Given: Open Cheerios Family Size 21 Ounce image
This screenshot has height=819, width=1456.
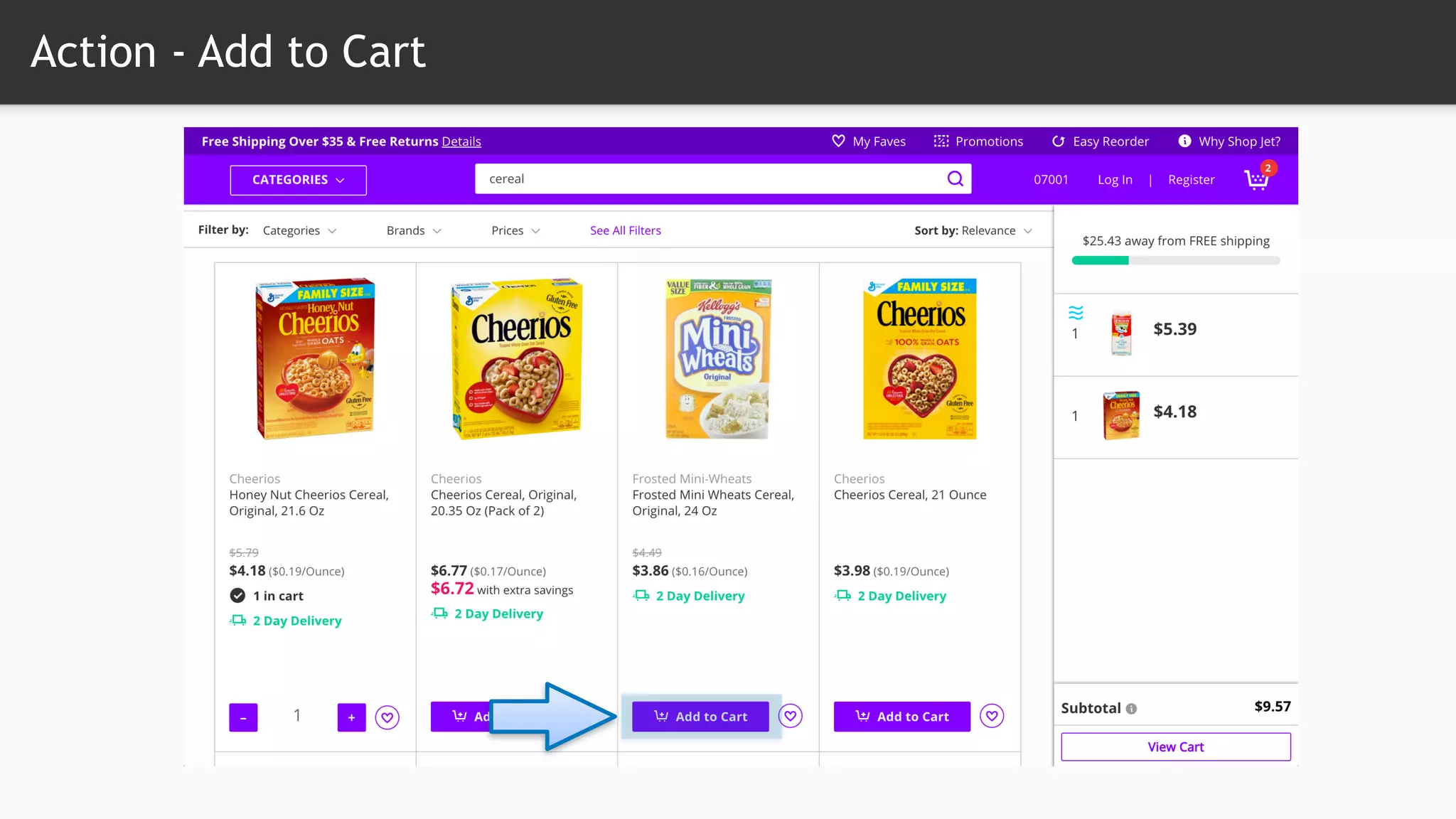Looking at the screenshot, I should (920, 358).
